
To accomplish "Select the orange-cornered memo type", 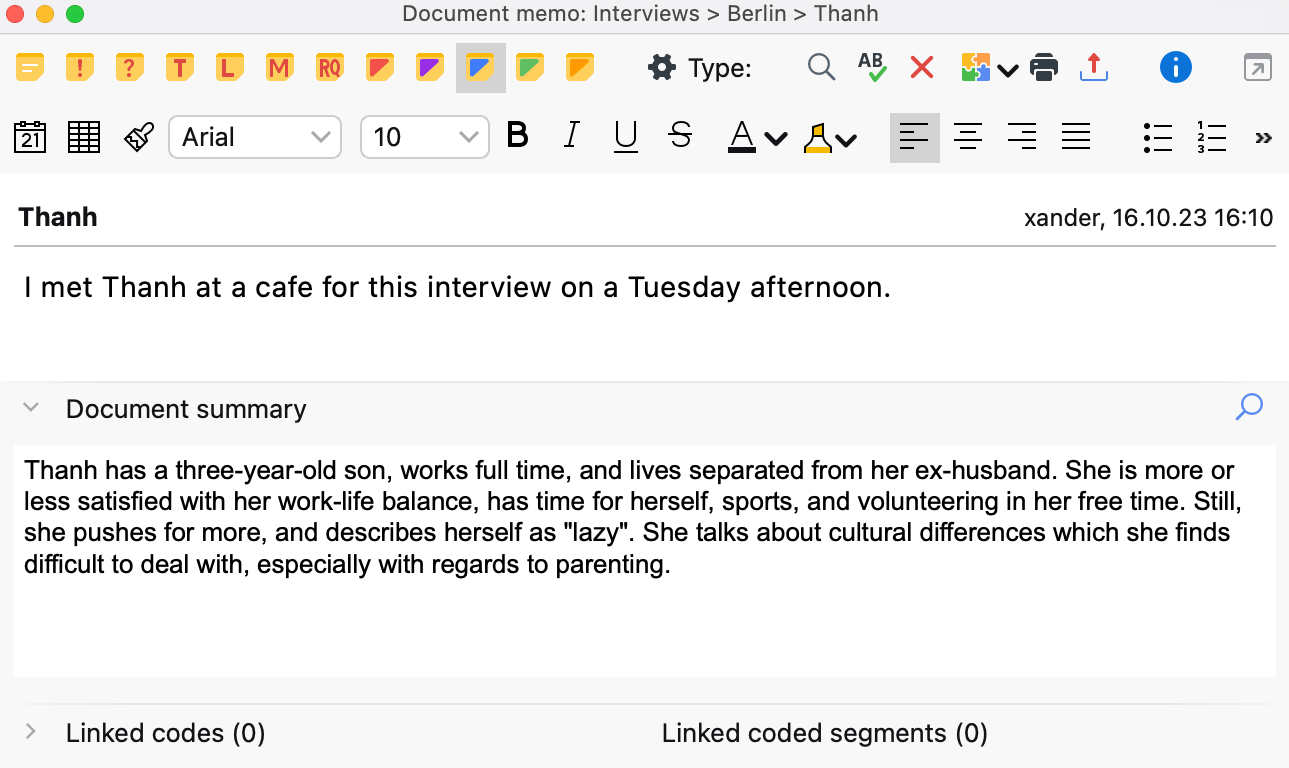I will pyautogui.click(x=580, y=68).
